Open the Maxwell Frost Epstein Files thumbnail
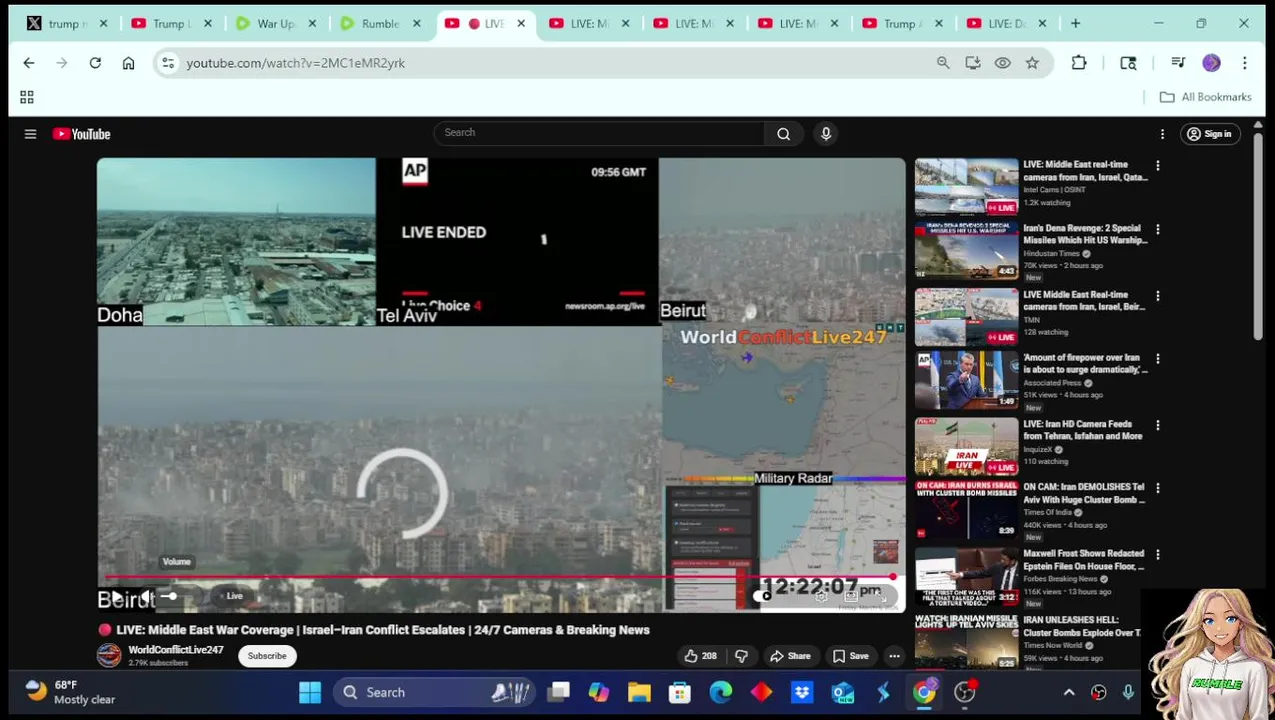Viewport: 1275px width, 720px height. point(966,576)
